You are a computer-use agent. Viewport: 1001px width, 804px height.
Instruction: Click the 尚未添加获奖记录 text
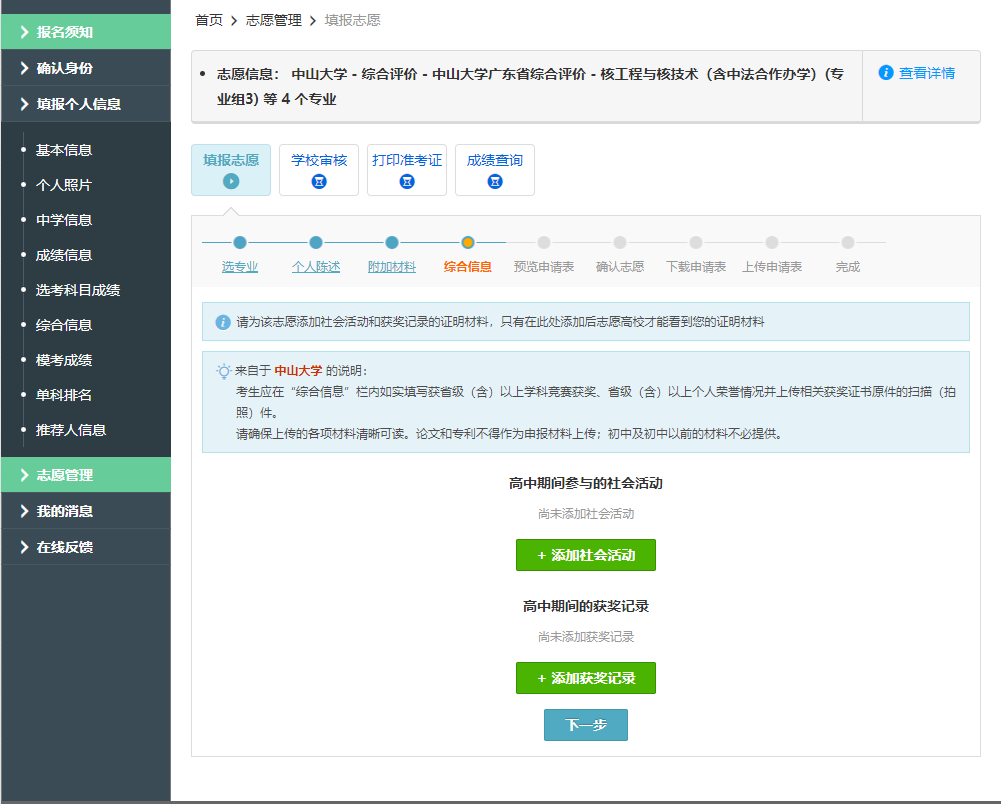pos(586,637)
